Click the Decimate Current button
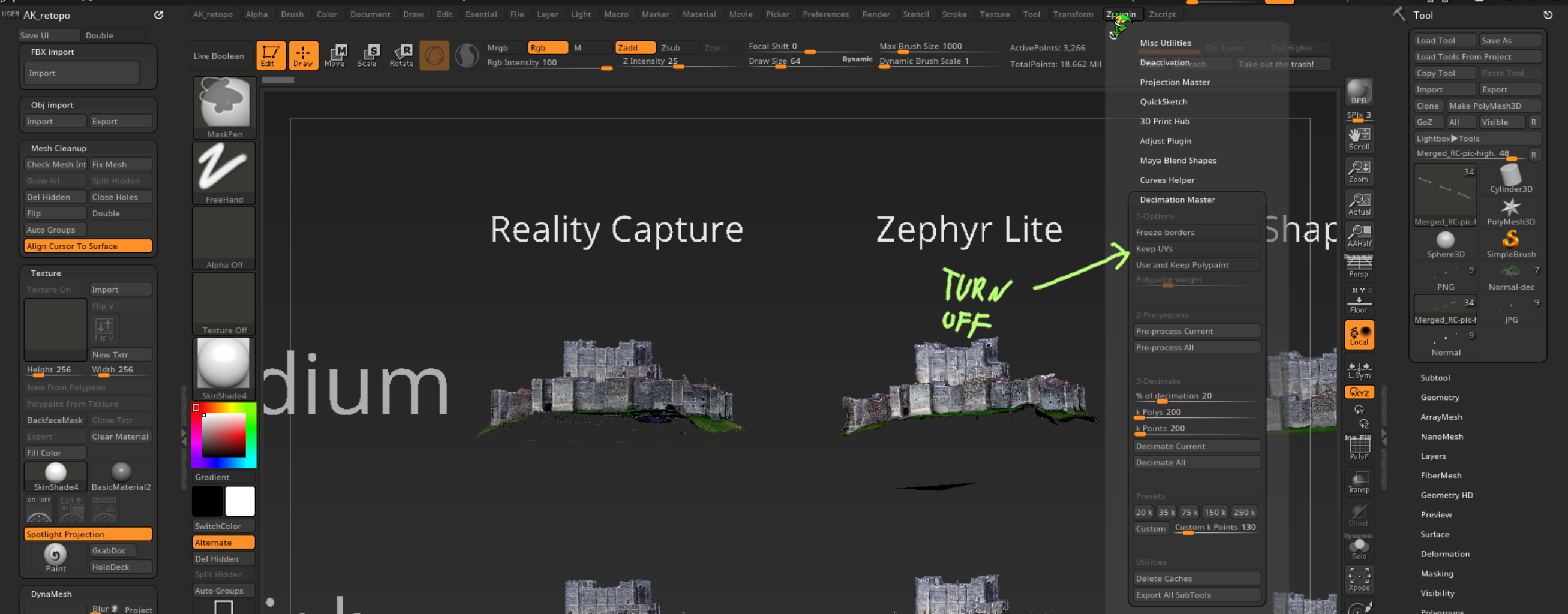The image size is (1568, 614). 1195,446
